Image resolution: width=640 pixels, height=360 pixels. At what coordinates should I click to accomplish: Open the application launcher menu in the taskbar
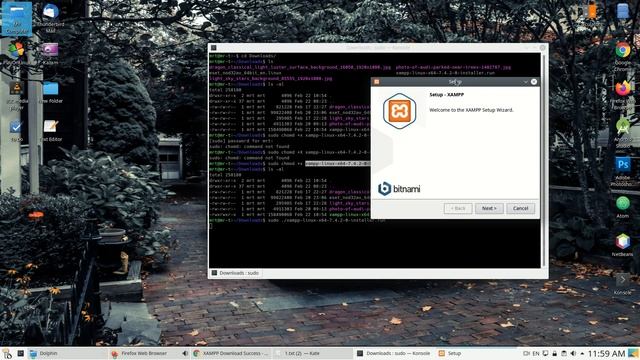tap(7, 353)
